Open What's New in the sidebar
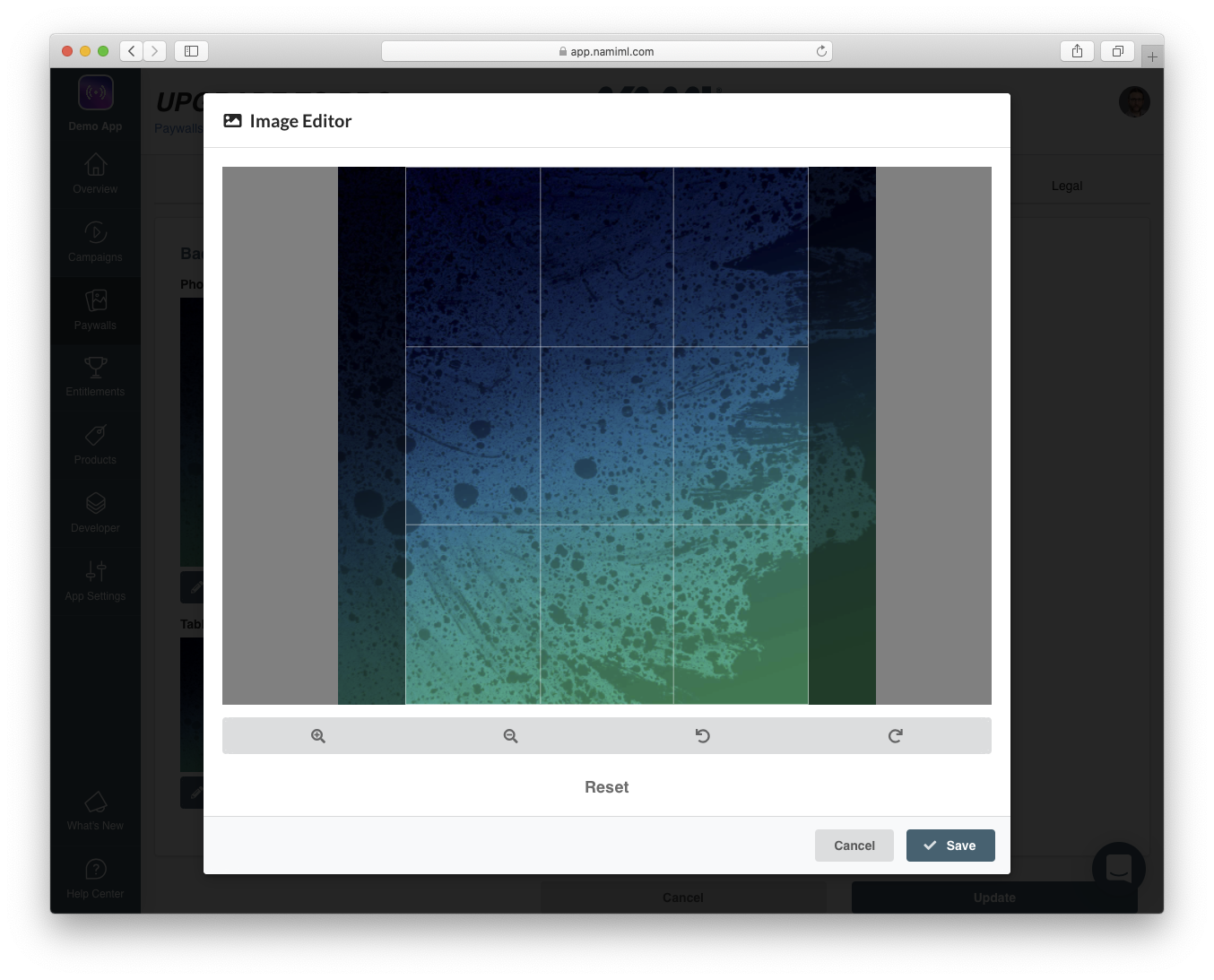The width and height of the screenshot is (1214, 980). (95, 811)
